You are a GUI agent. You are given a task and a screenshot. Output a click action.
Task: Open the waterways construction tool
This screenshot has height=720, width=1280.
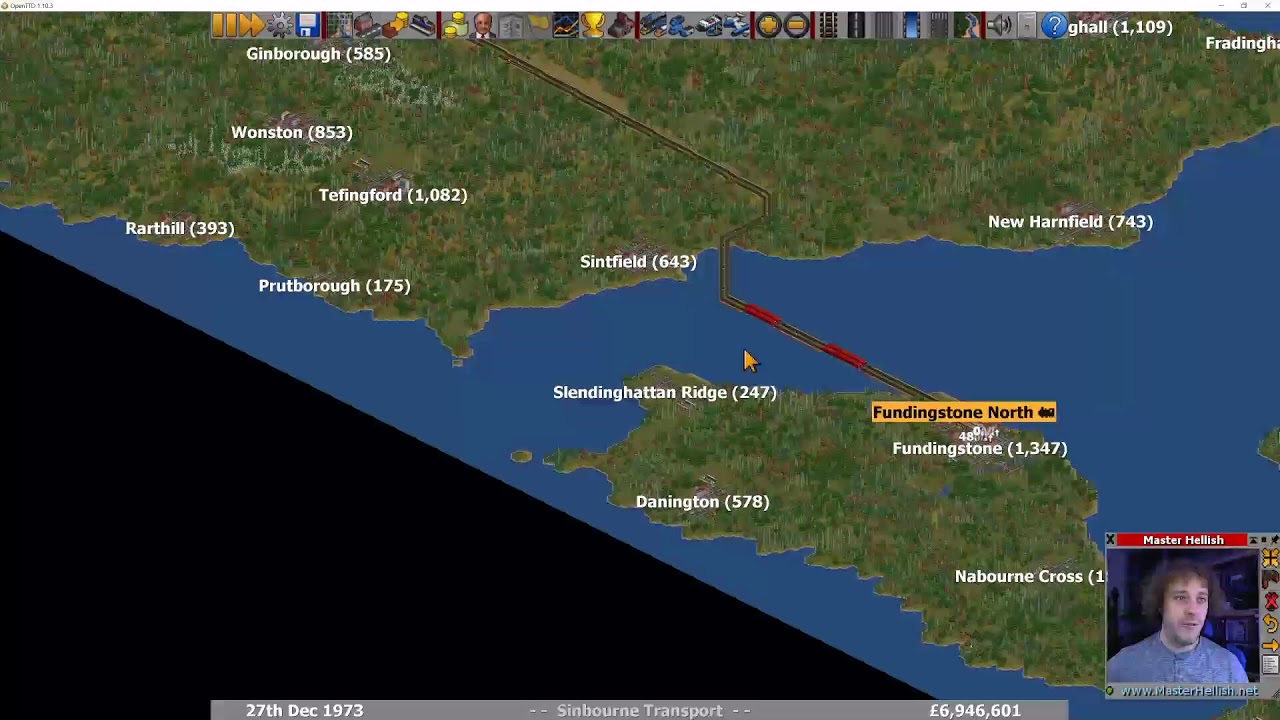point(912,26)
